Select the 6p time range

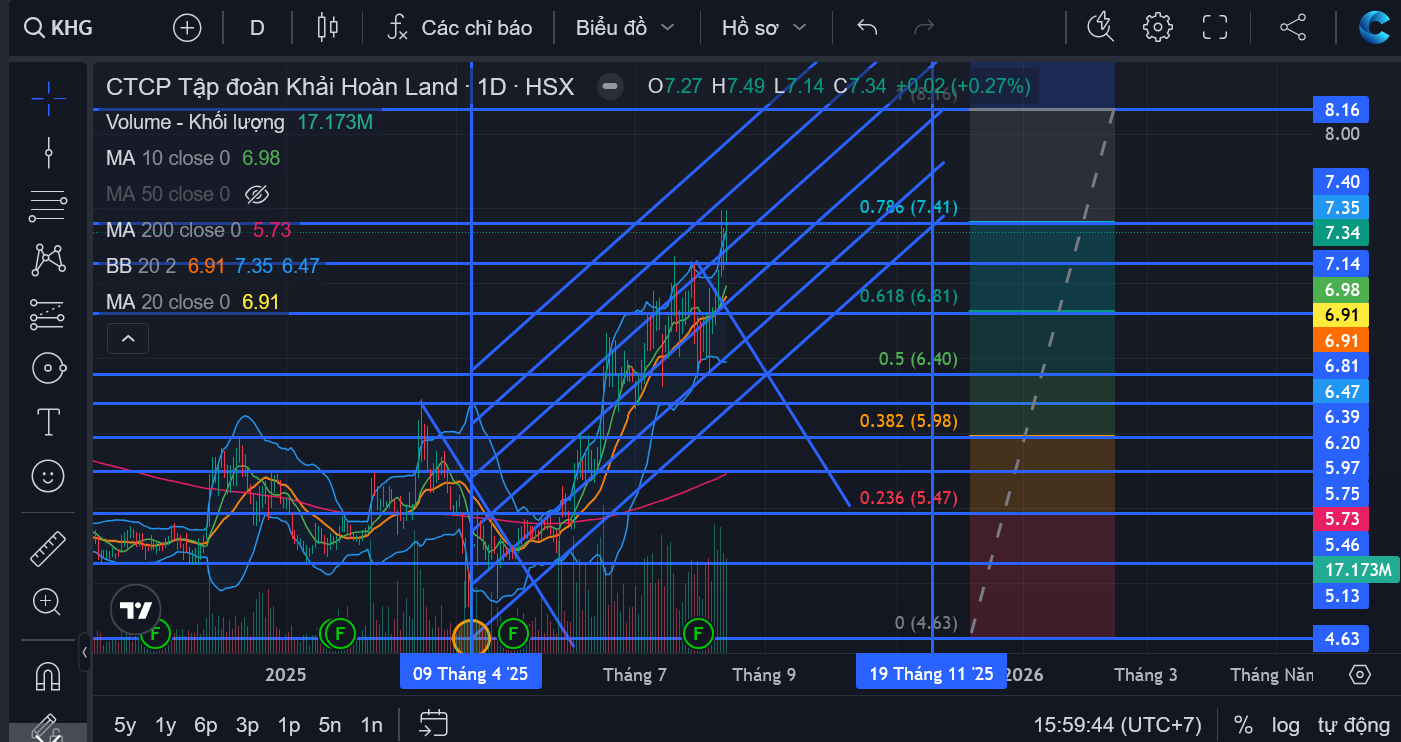206,724
